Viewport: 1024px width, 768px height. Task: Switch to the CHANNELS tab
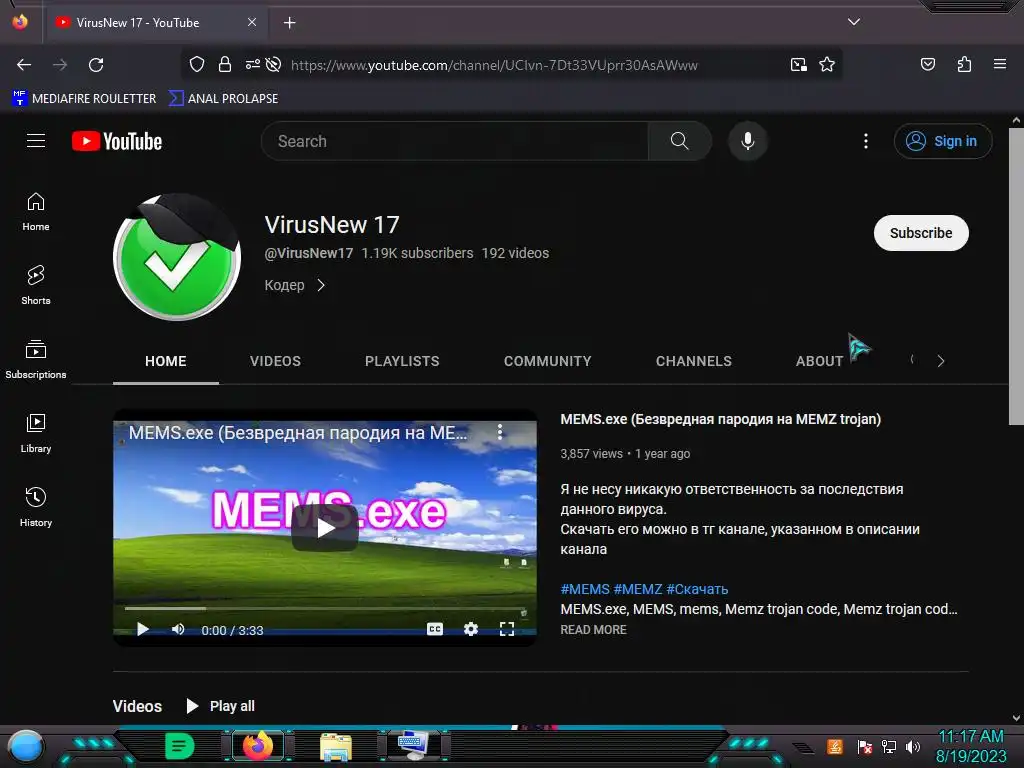[694, 361]
